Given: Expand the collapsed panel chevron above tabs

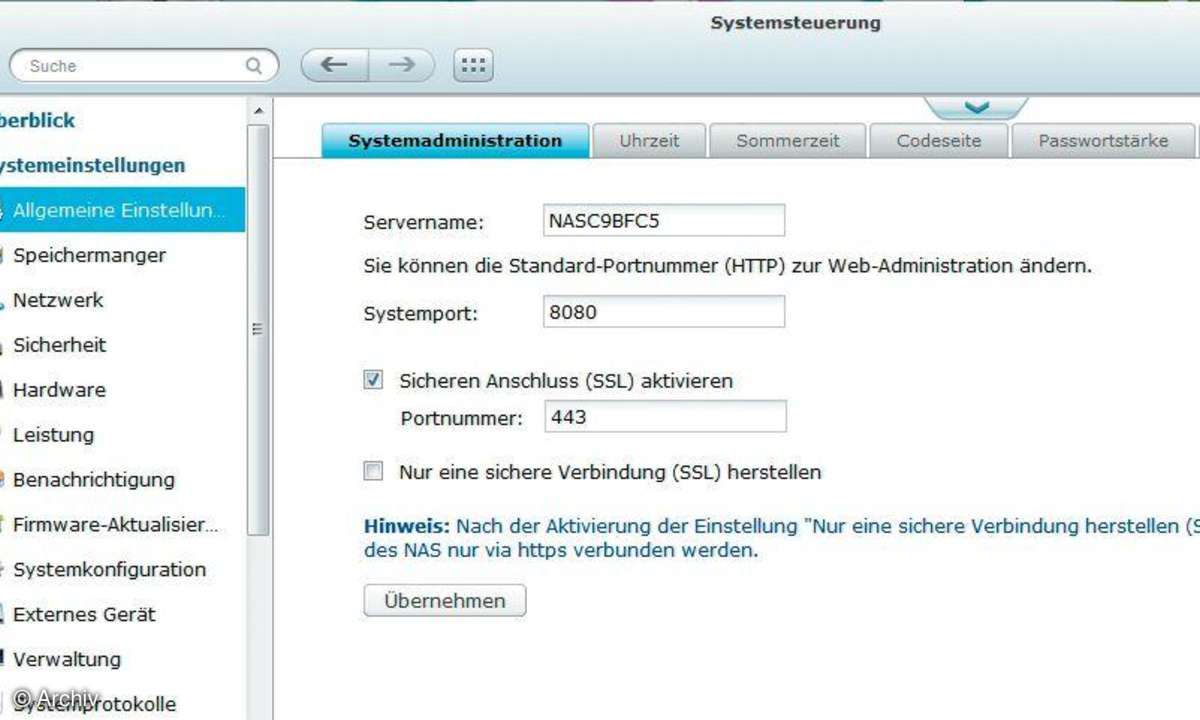Looking at the screenshot, I should [976, 107].
